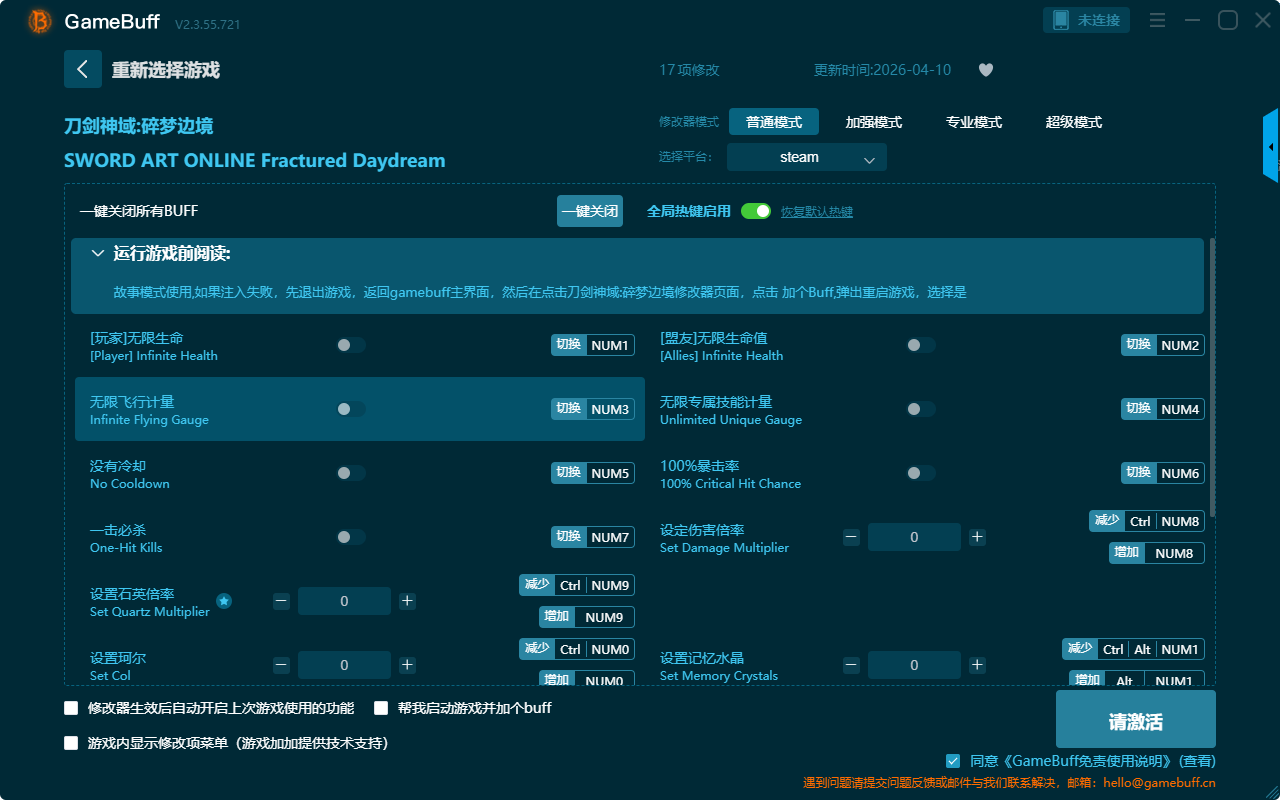Disable the global hotkey toggle

pyautogui.click(x=756, y=211)
